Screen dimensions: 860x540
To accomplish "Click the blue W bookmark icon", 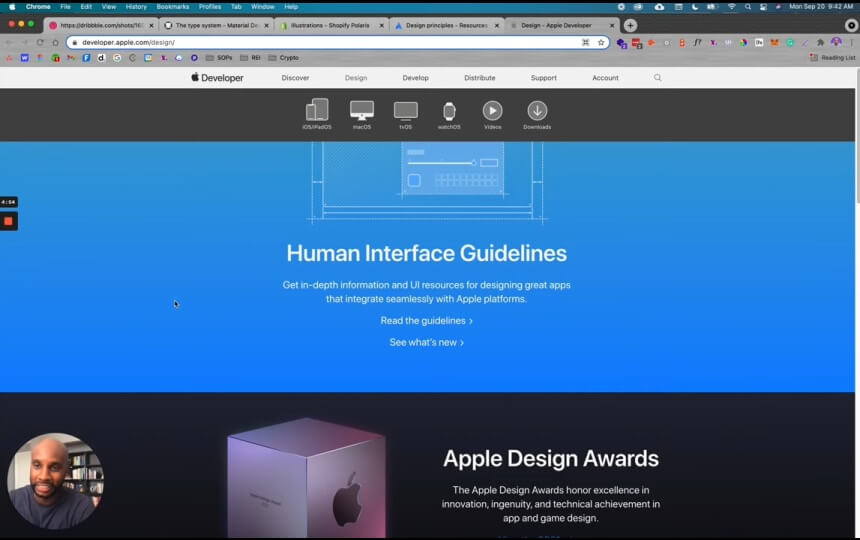I will coord(25,58).
